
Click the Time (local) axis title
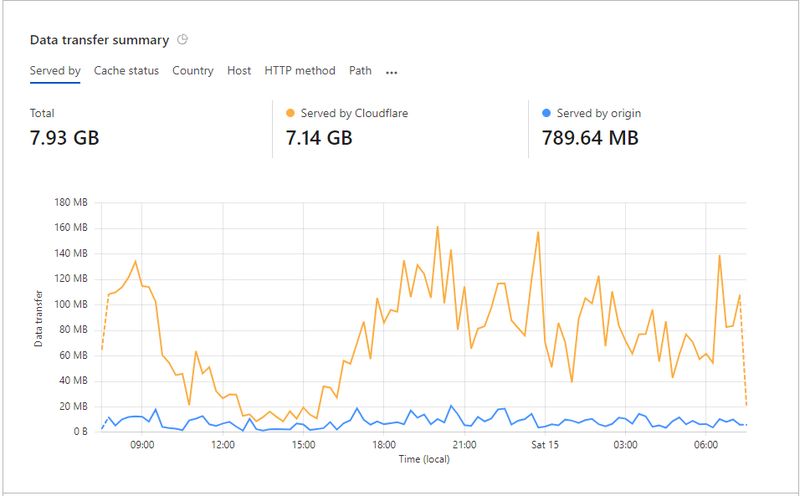[424, 459]
